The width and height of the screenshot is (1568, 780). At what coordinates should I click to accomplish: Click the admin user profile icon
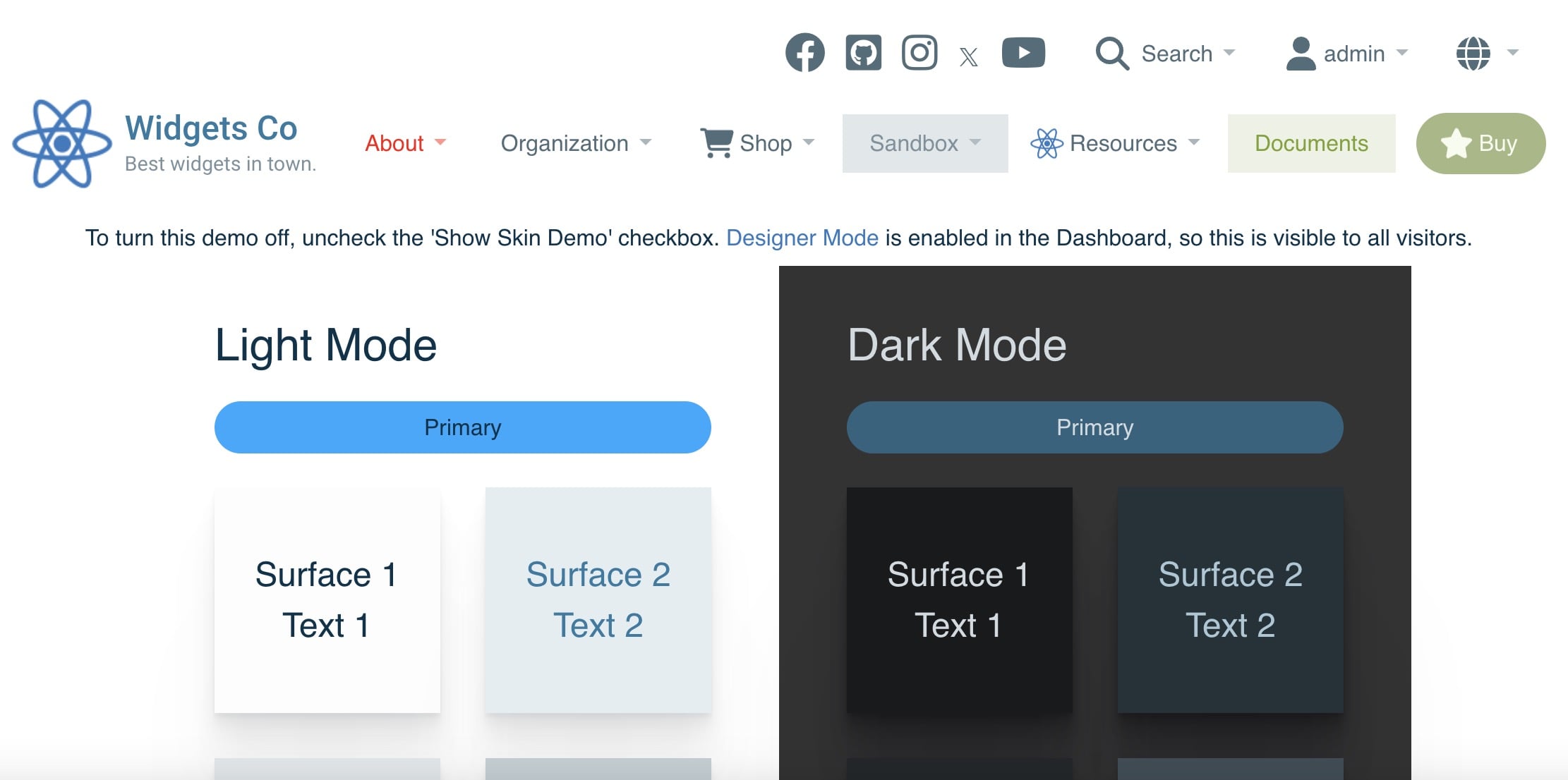1300,54
